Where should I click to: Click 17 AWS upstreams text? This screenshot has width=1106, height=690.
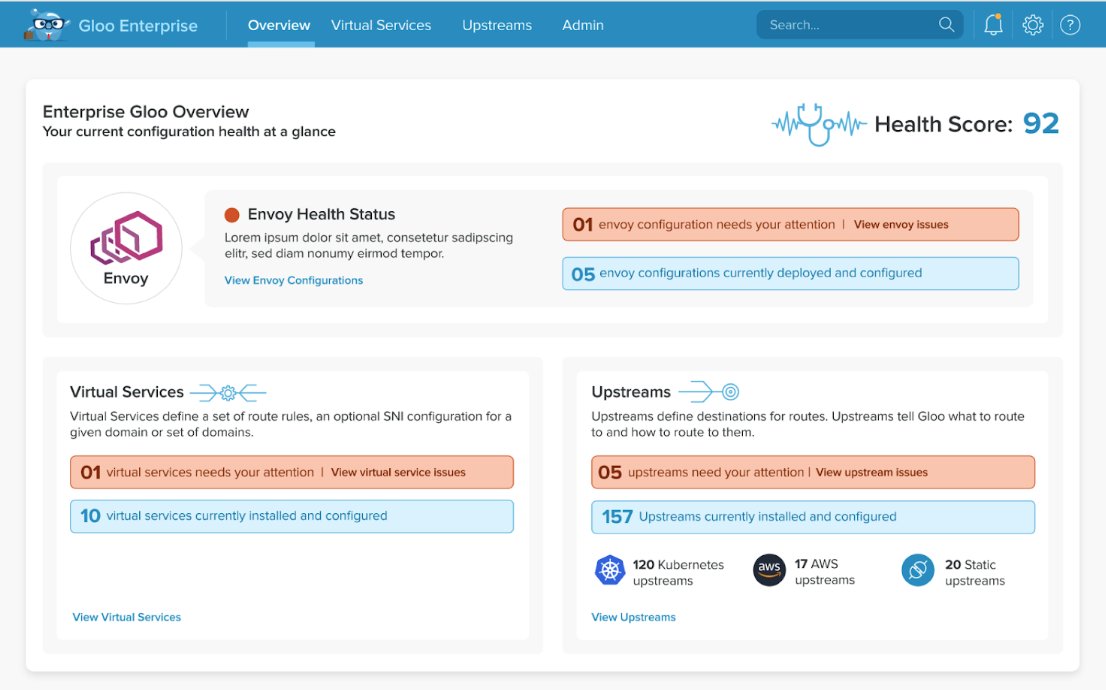point(825,571)
